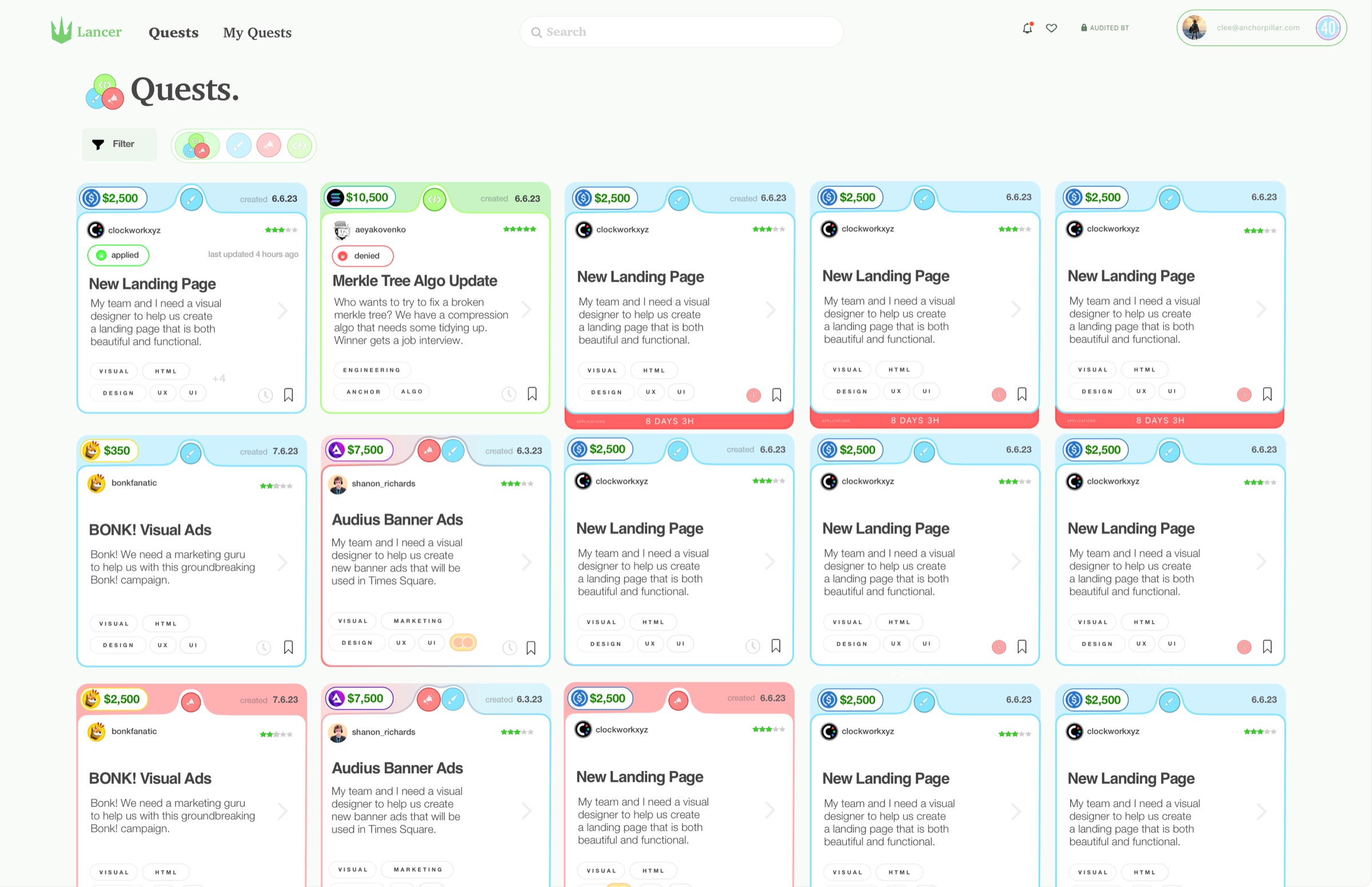Image resolution: width=1372 pixels, height=887 pixels.
Task: Click the user avatar photo in header
Action: [1194, 27]
